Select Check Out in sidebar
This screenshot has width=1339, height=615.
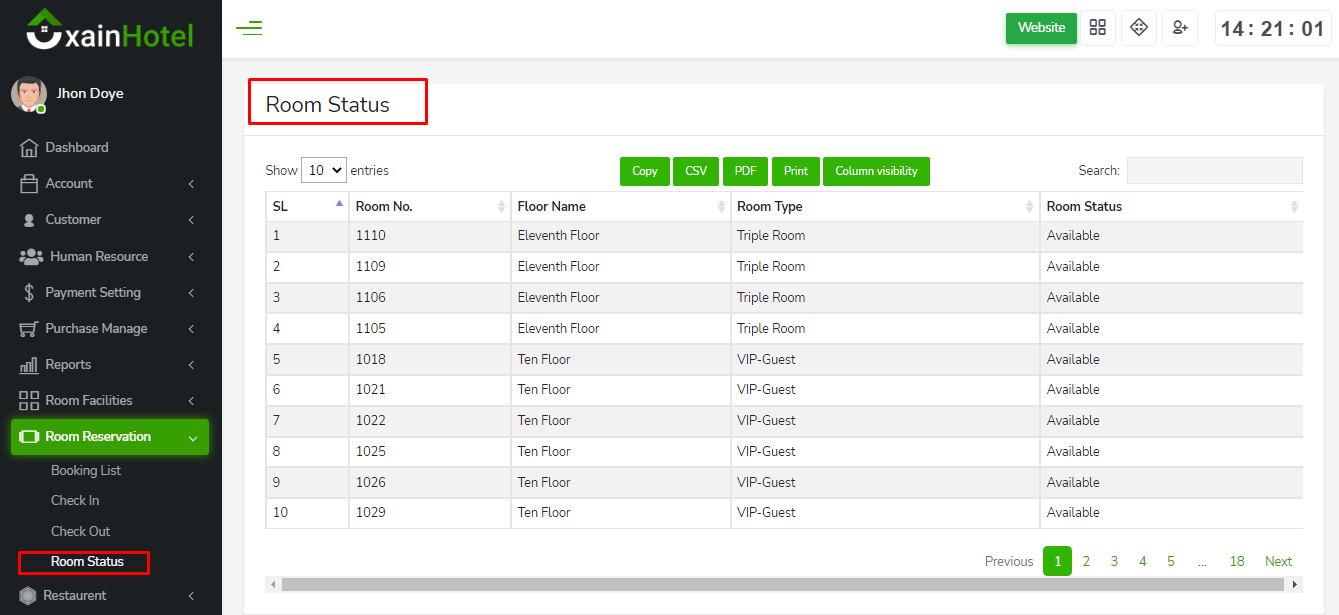[x=81, y=532]
